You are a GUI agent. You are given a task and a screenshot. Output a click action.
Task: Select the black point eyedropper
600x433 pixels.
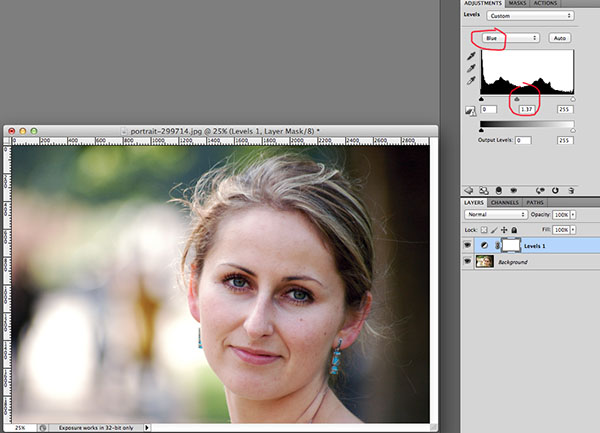pos(471,56)
